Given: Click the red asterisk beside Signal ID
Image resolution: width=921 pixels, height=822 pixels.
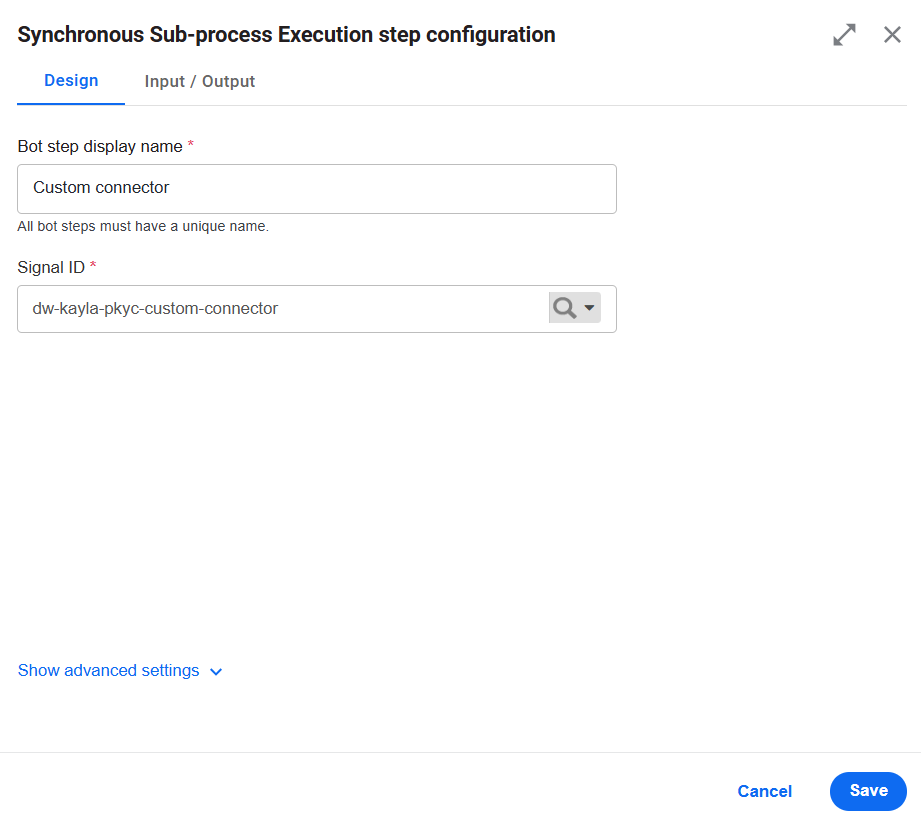Looking at the screenshot, I should click(93, 266).
